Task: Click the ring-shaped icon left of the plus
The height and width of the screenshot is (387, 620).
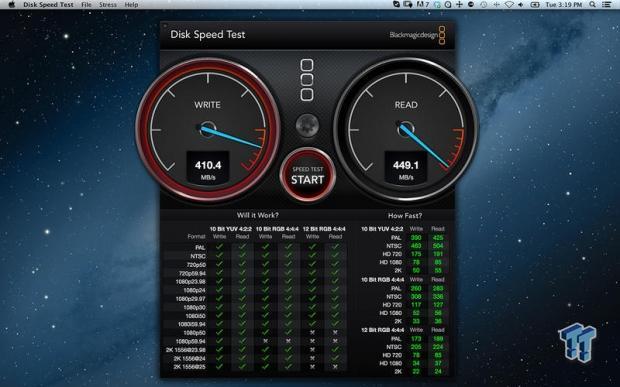Action: click(448, 5)
